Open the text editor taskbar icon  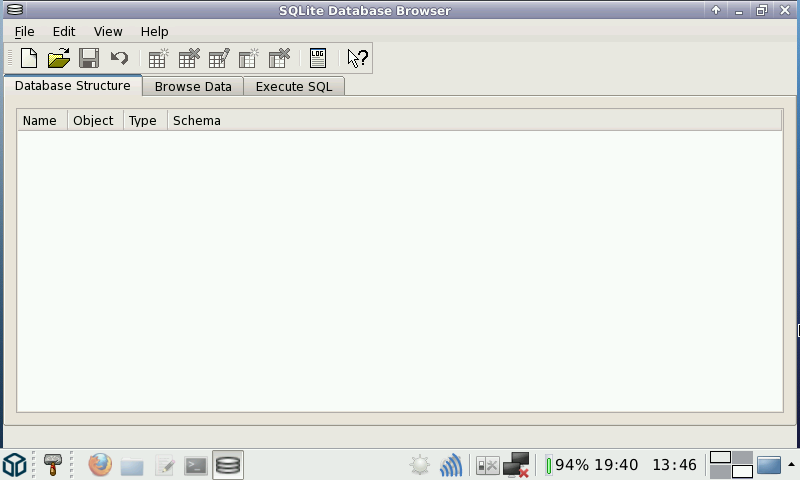[164, 465]
